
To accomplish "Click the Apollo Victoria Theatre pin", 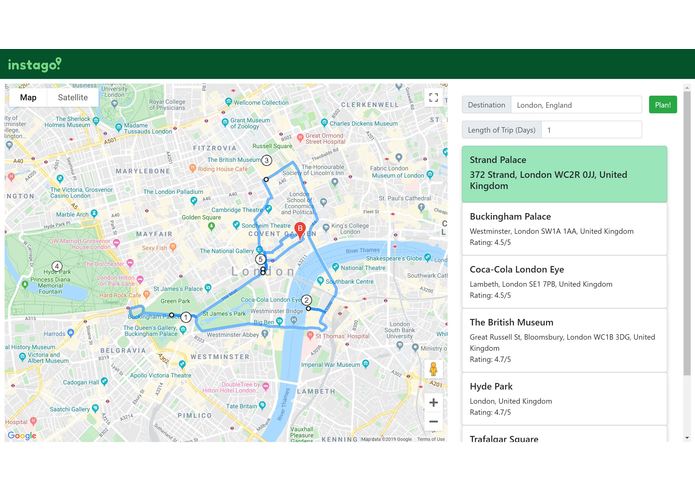I will [182, 364].
